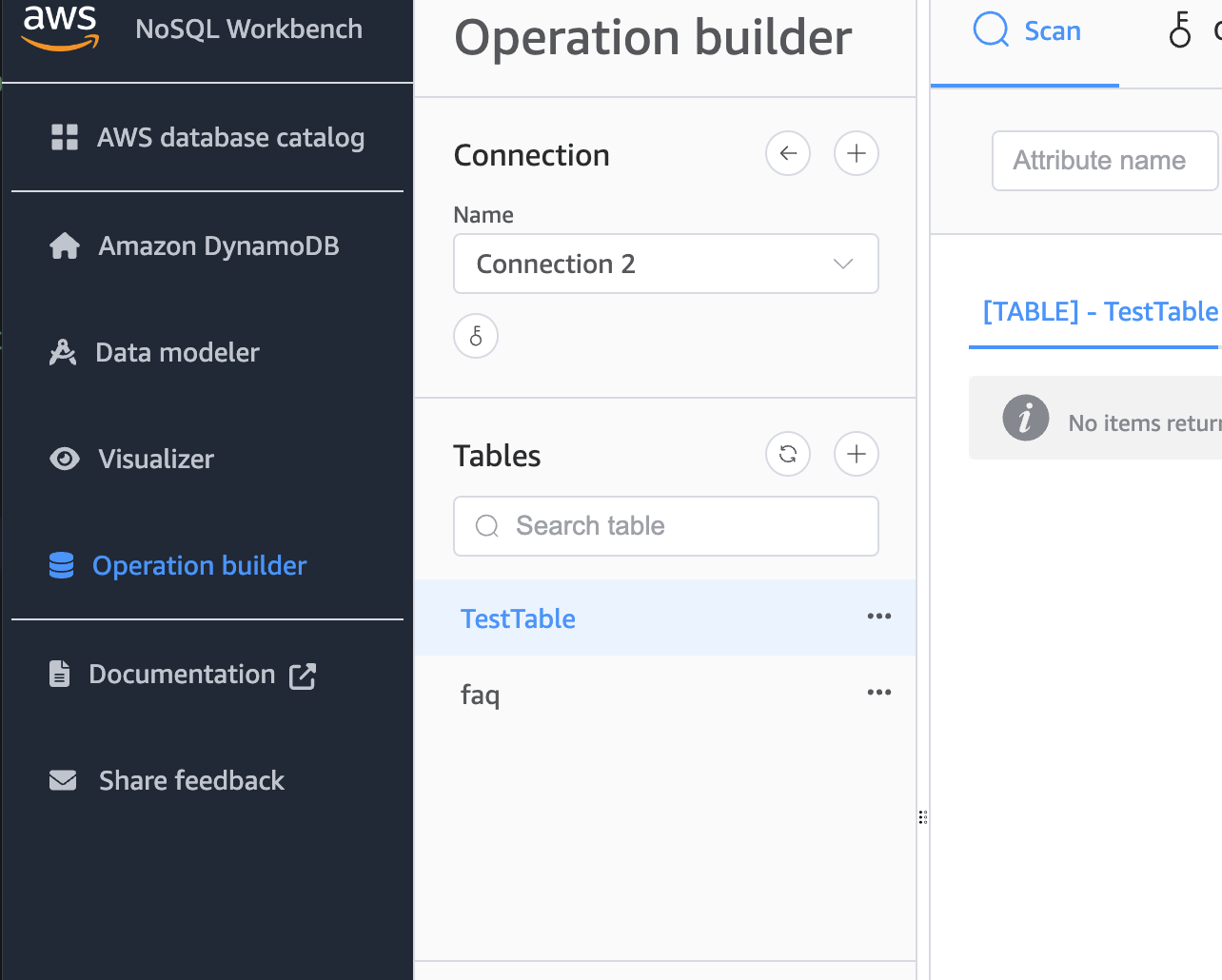The width and height of the screenshot is (1222, 980).
Task: Click the Share feedback envelope icon
Action: tap(63, 780)
